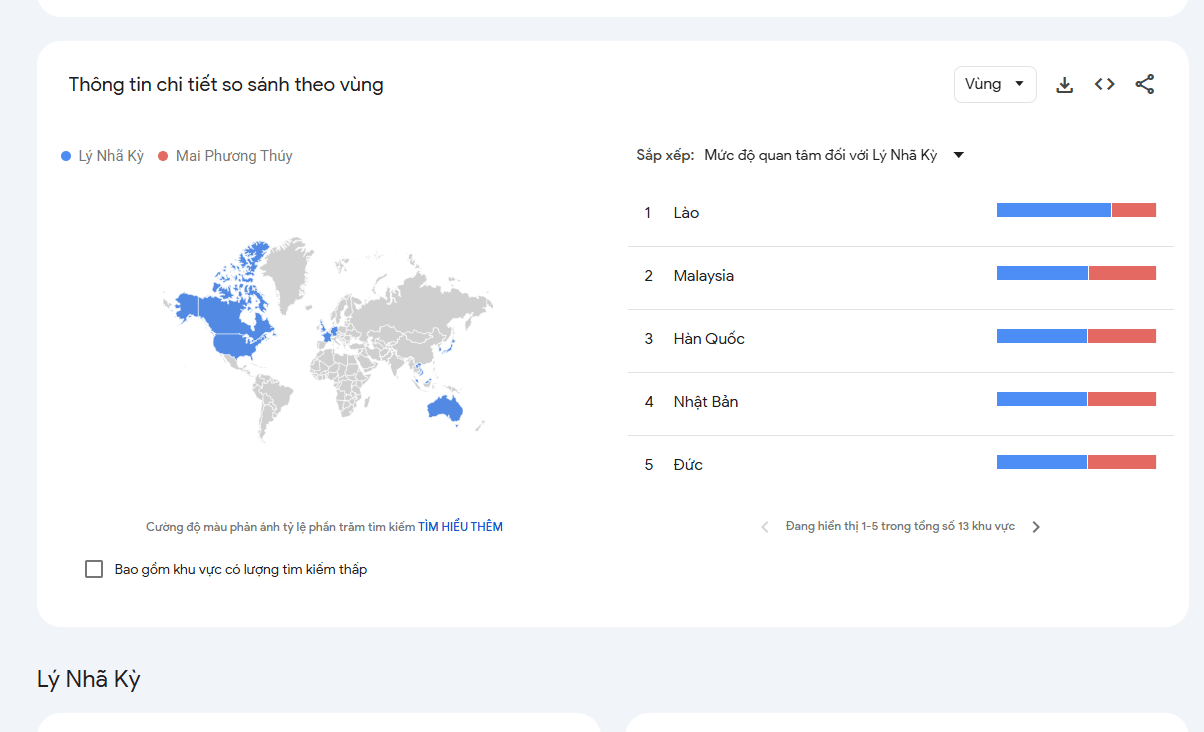Click the Malaysia interest comparison bar

click(1076, 273)
